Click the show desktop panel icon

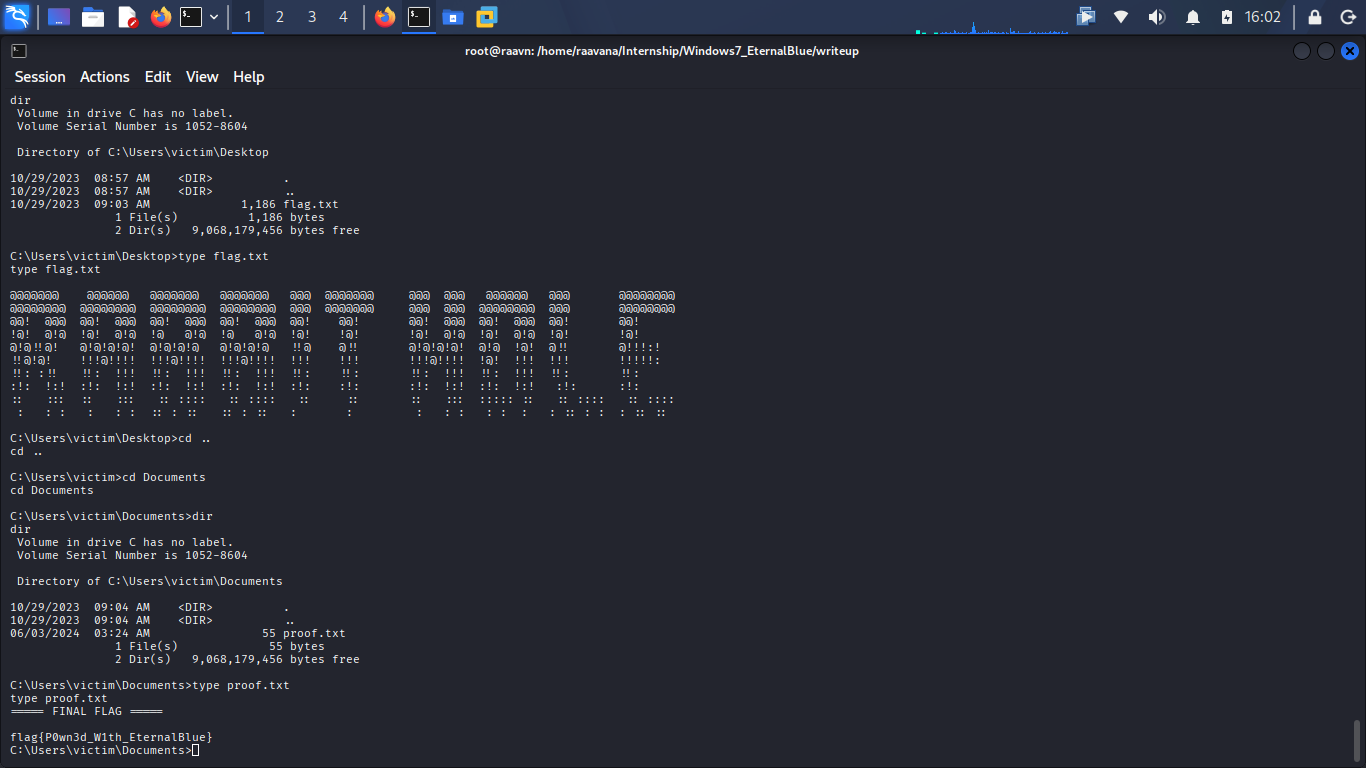click(x=59, y=17)
